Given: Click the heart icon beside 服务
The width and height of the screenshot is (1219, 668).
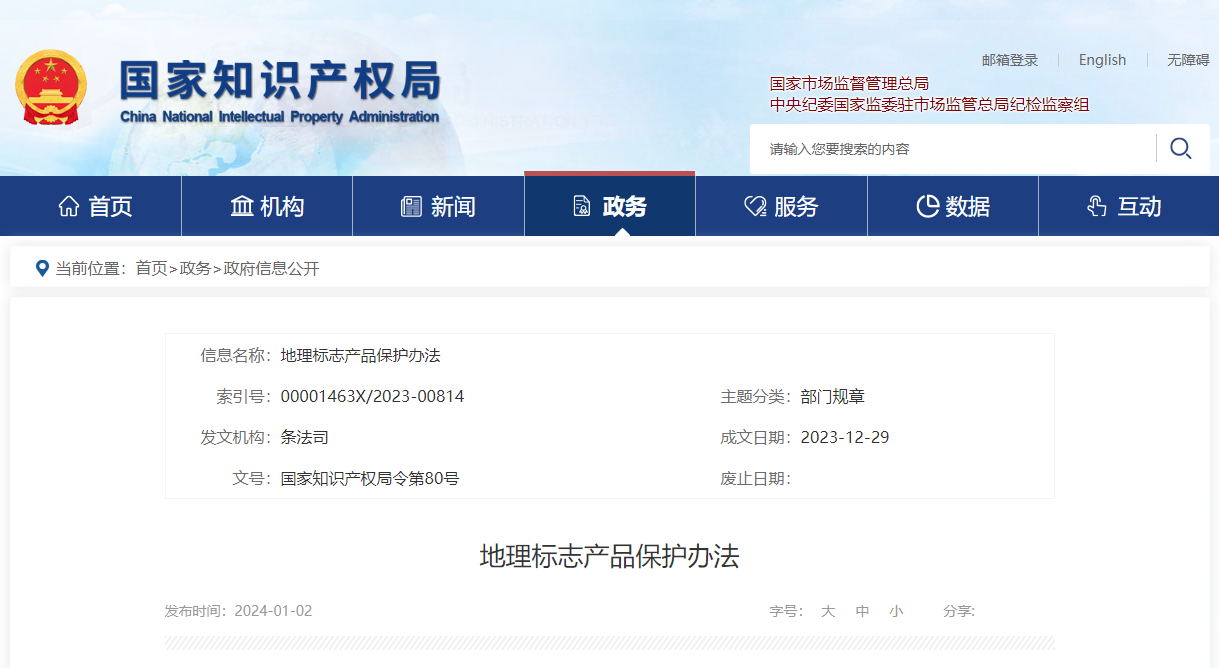Looking at the screenshot, I should coord(754,207).
